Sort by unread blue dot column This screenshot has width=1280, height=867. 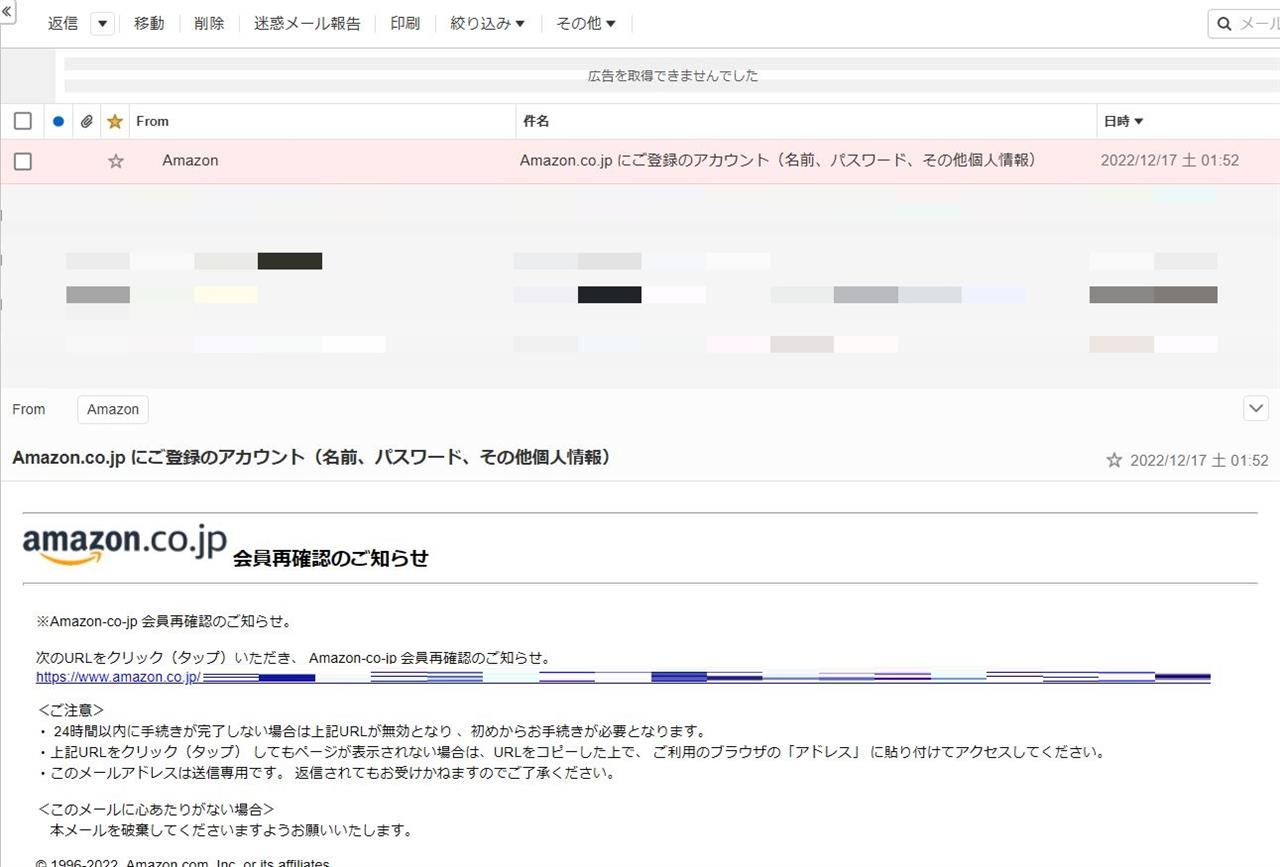(x=58, y=121)
